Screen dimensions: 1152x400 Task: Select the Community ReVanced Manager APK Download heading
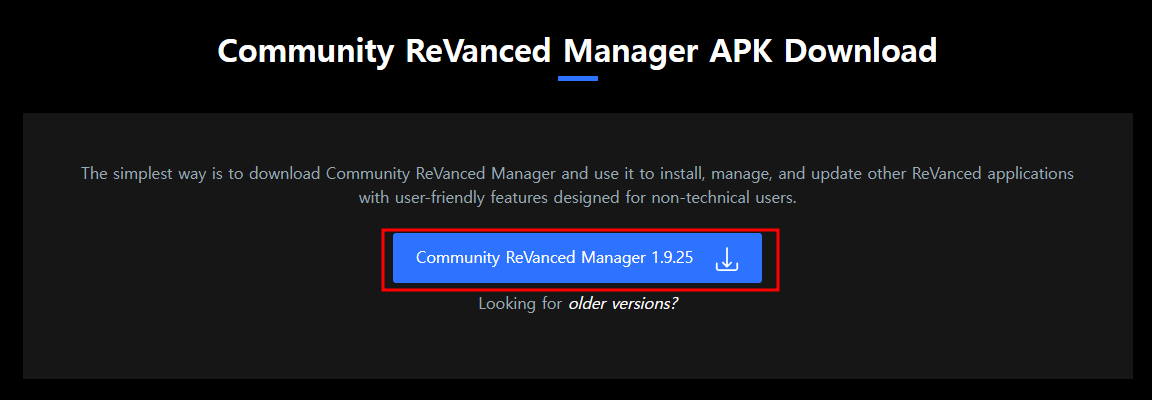tap(577, 51)
